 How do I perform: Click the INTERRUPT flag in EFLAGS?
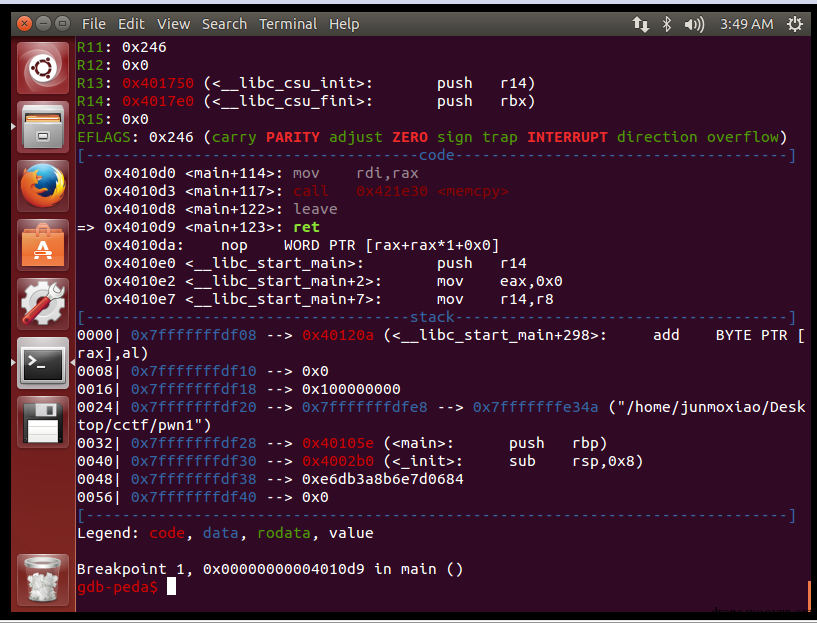567,137
